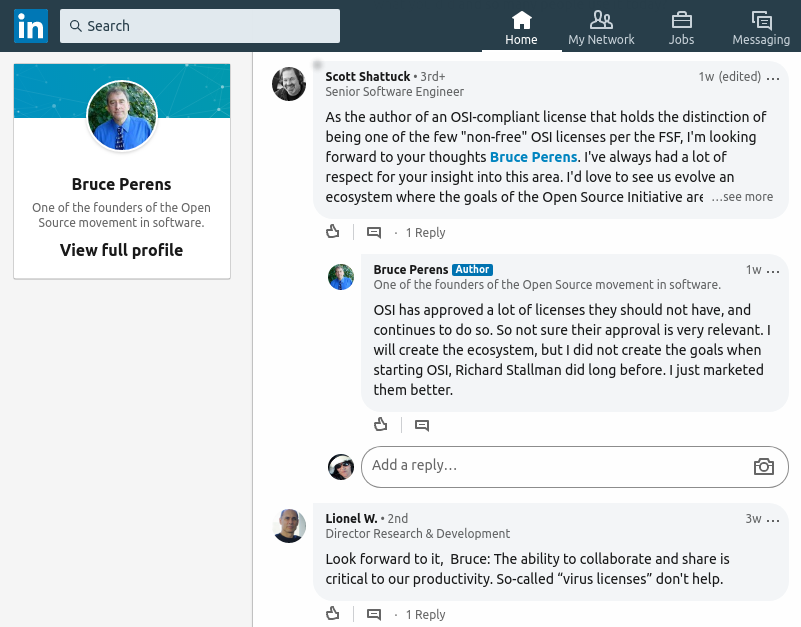The height and width of the screenshot is (627, 801).
Task: Open your own avatar beside reply box
Action: [x=341, y=467]
